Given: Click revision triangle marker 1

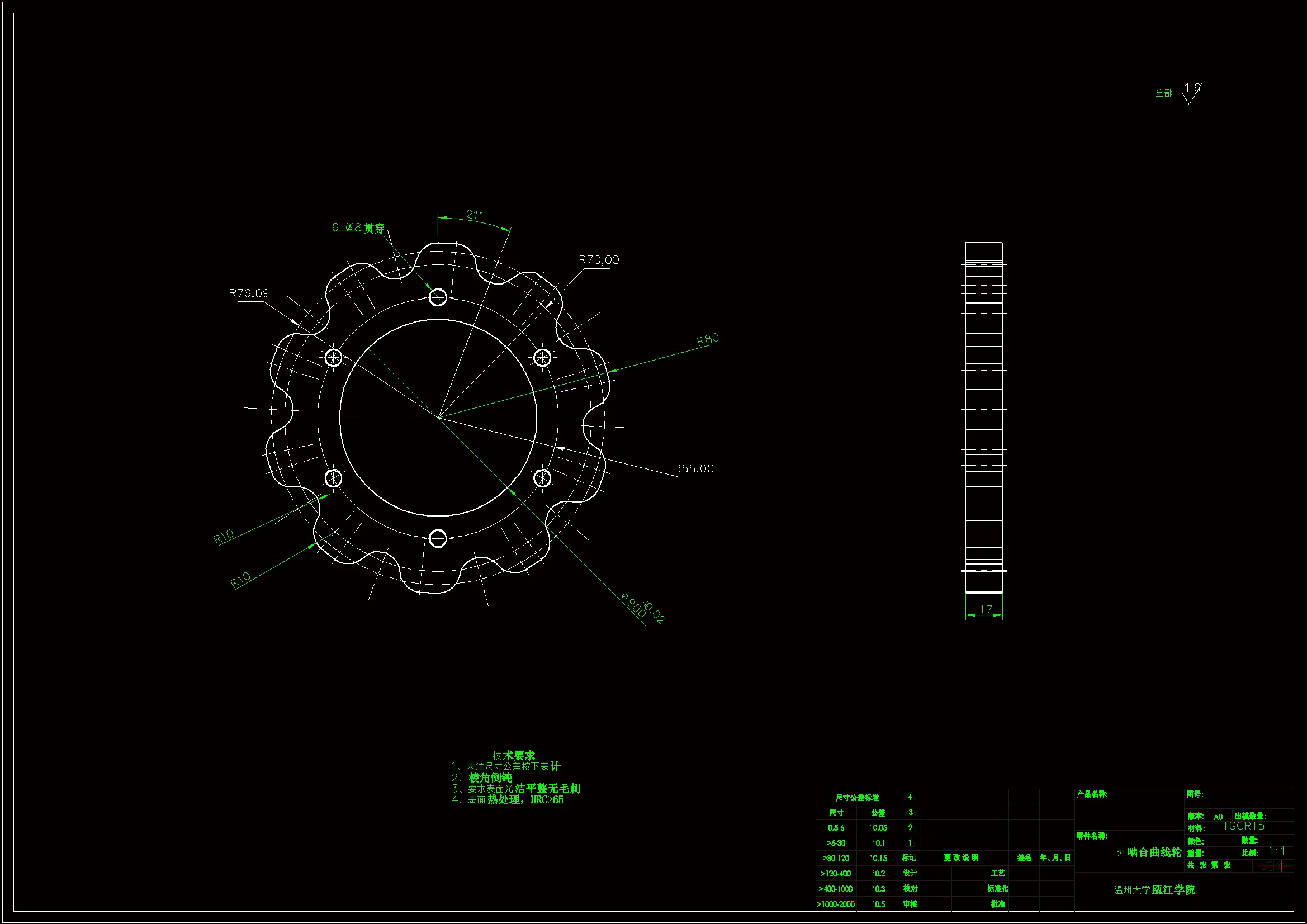Looking at the screenshot, I should pyautogui.click(x=910, y=842).
